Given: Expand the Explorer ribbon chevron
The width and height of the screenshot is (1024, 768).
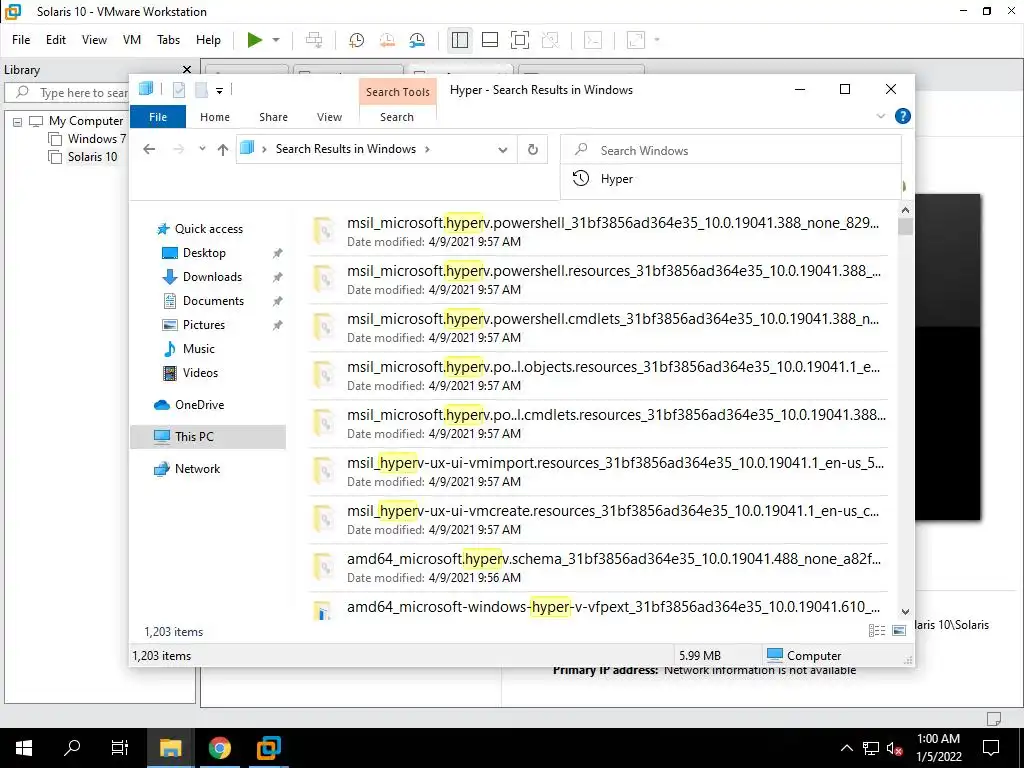Looking at the screenshot, I should [880, 116].
